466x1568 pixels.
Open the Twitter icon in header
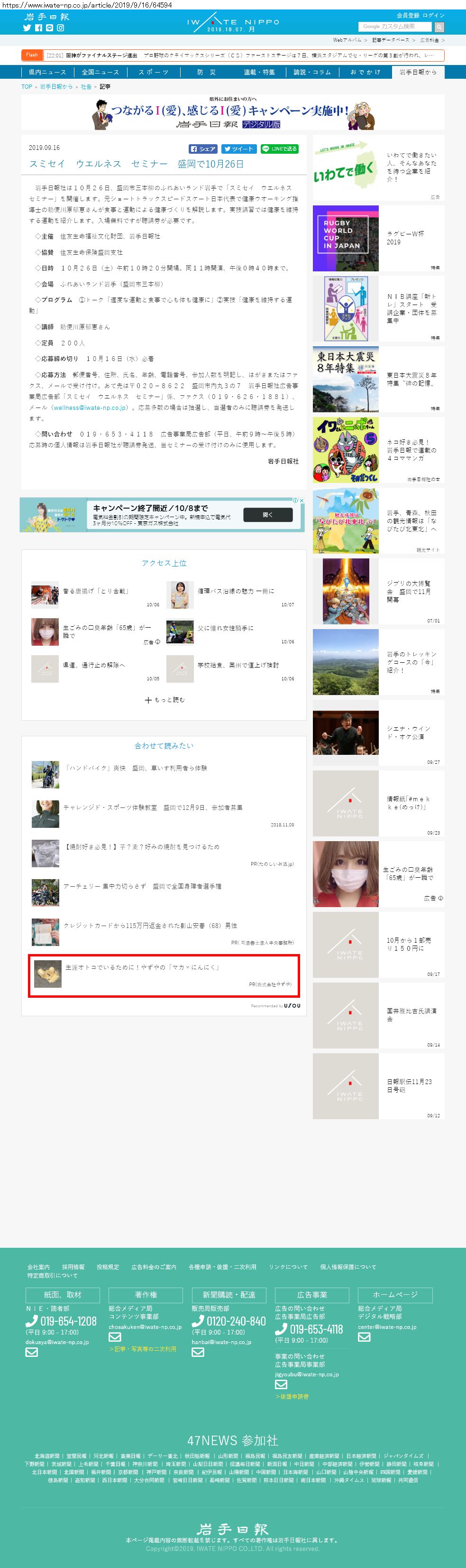27,28
